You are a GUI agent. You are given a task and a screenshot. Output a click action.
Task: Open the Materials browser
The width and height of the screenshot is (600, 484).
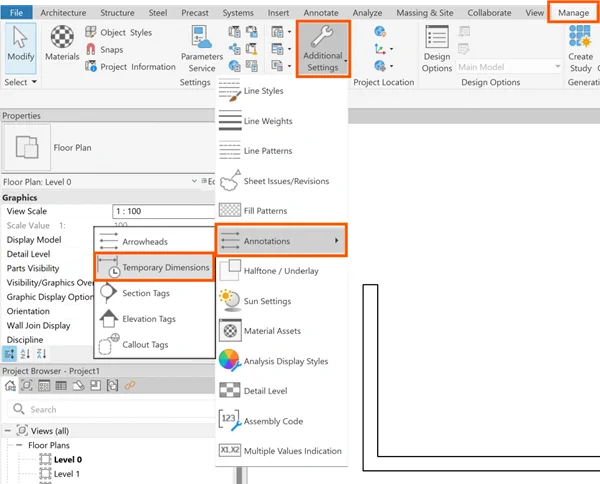pos(62,43)
